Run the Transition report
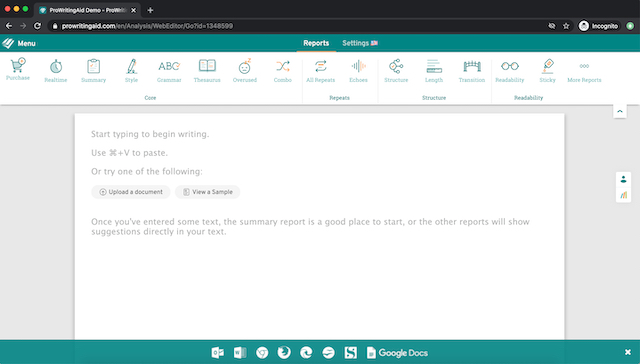Image resolution: width=640 pixels, height=364 pixels. (472, 71)
